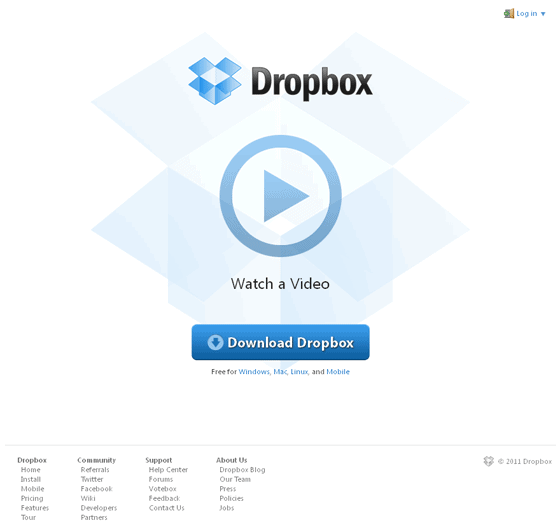The image size is (560, 532).
Task: Click the © 2011 Dropbox copyright text
Action: [x=525, y=461]
